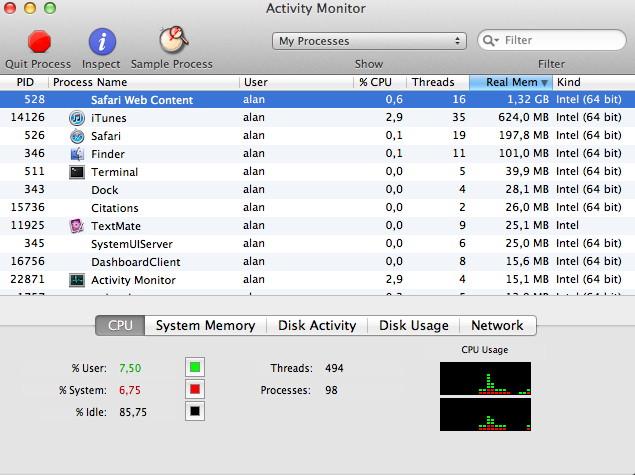Select the SystemUIServer process row
The width and height of the screenshot is (635, 475).
tap(318, 244)
